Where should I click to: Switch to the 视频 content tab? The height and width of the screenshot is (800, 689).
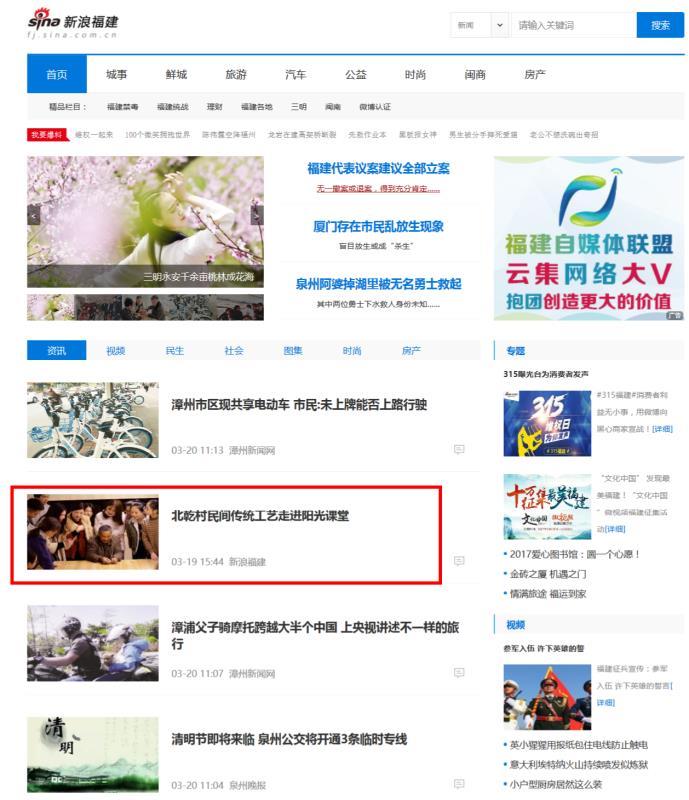(x=116, y=351)
